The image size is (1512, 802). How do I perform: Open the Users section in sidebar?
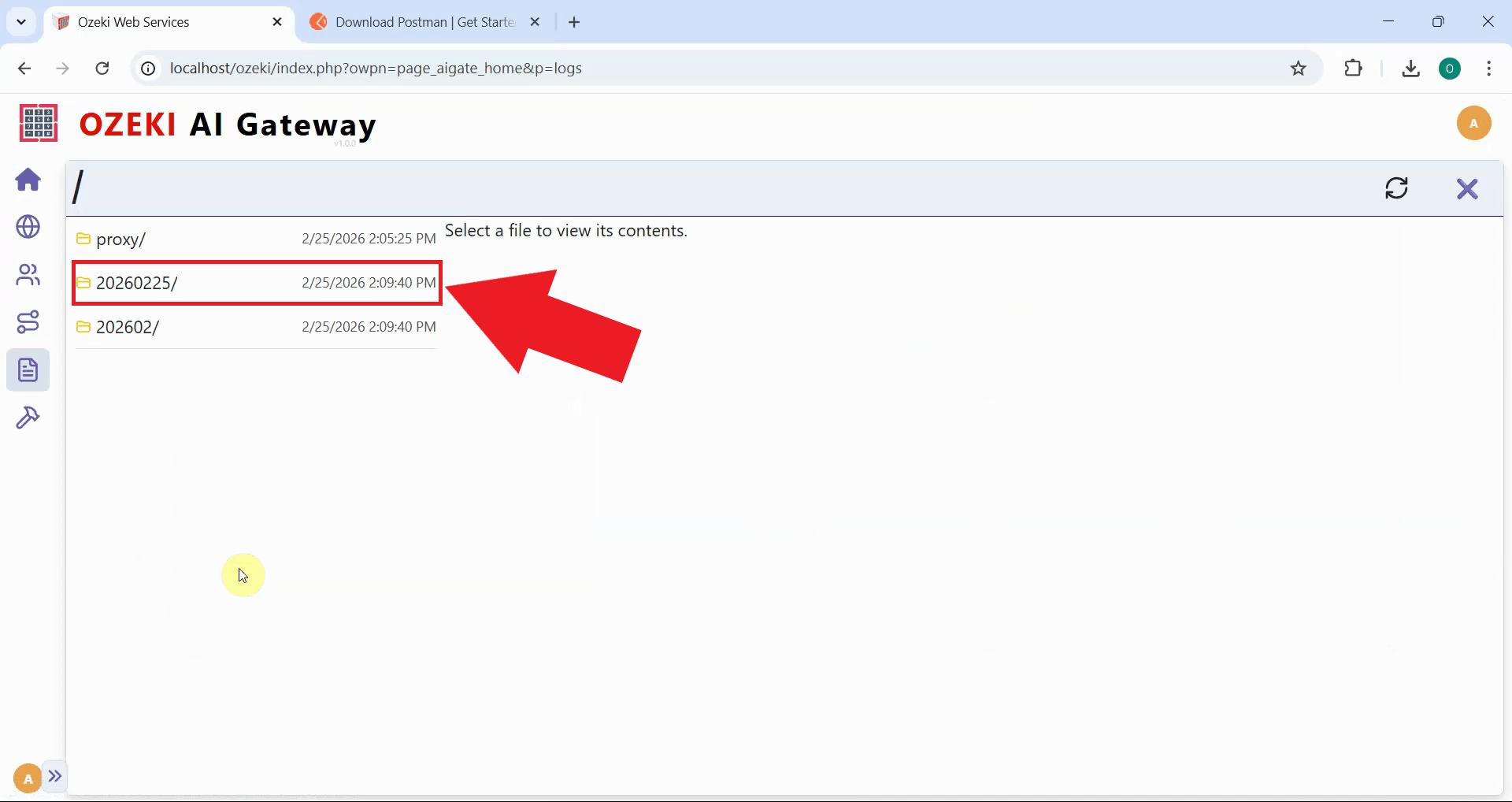[x=28, y=275]
